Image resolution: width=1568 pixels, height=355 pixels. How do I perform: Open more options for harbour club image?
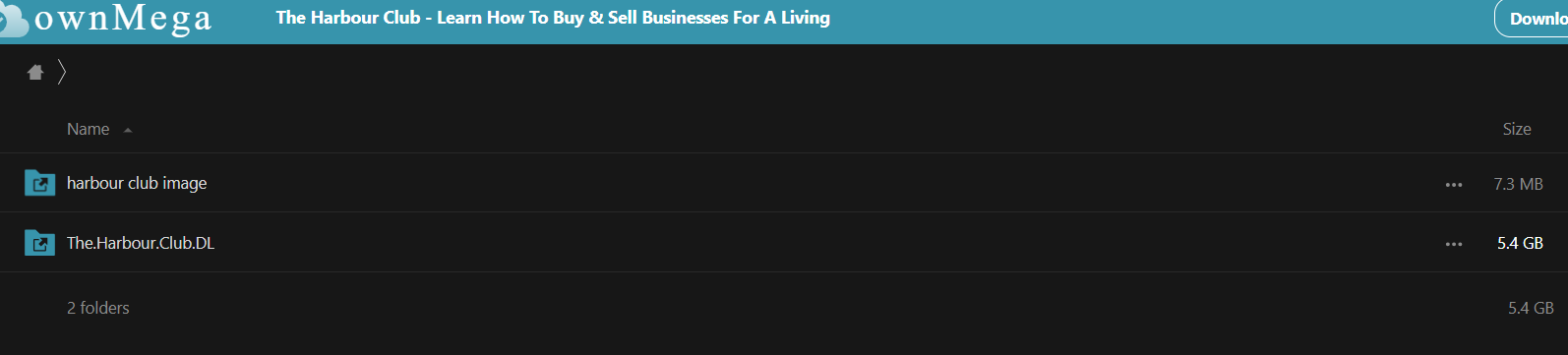[x=1454, y=185]
